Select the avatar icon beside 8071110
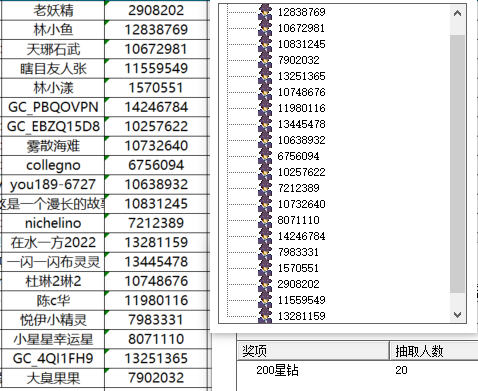The width and height of the screenshot is (478, 391). [x=265, y=220]
